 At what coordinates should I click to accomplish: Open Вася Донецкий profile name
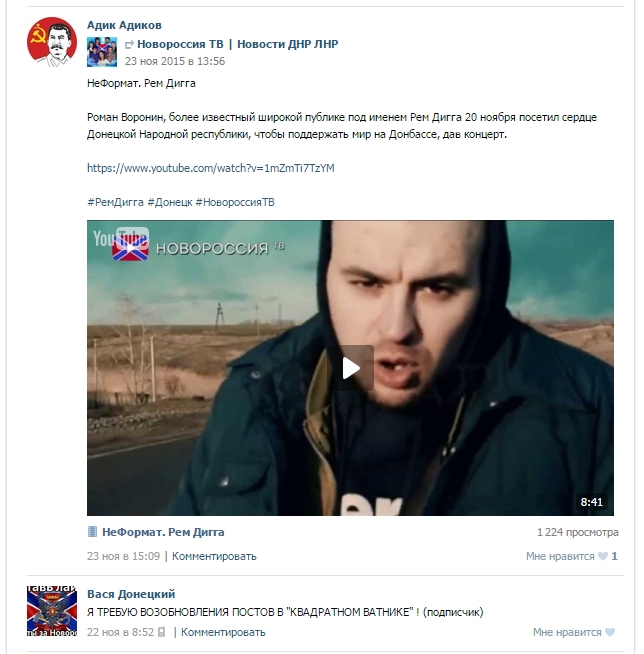pyautogui.click(x=131, y=594)
